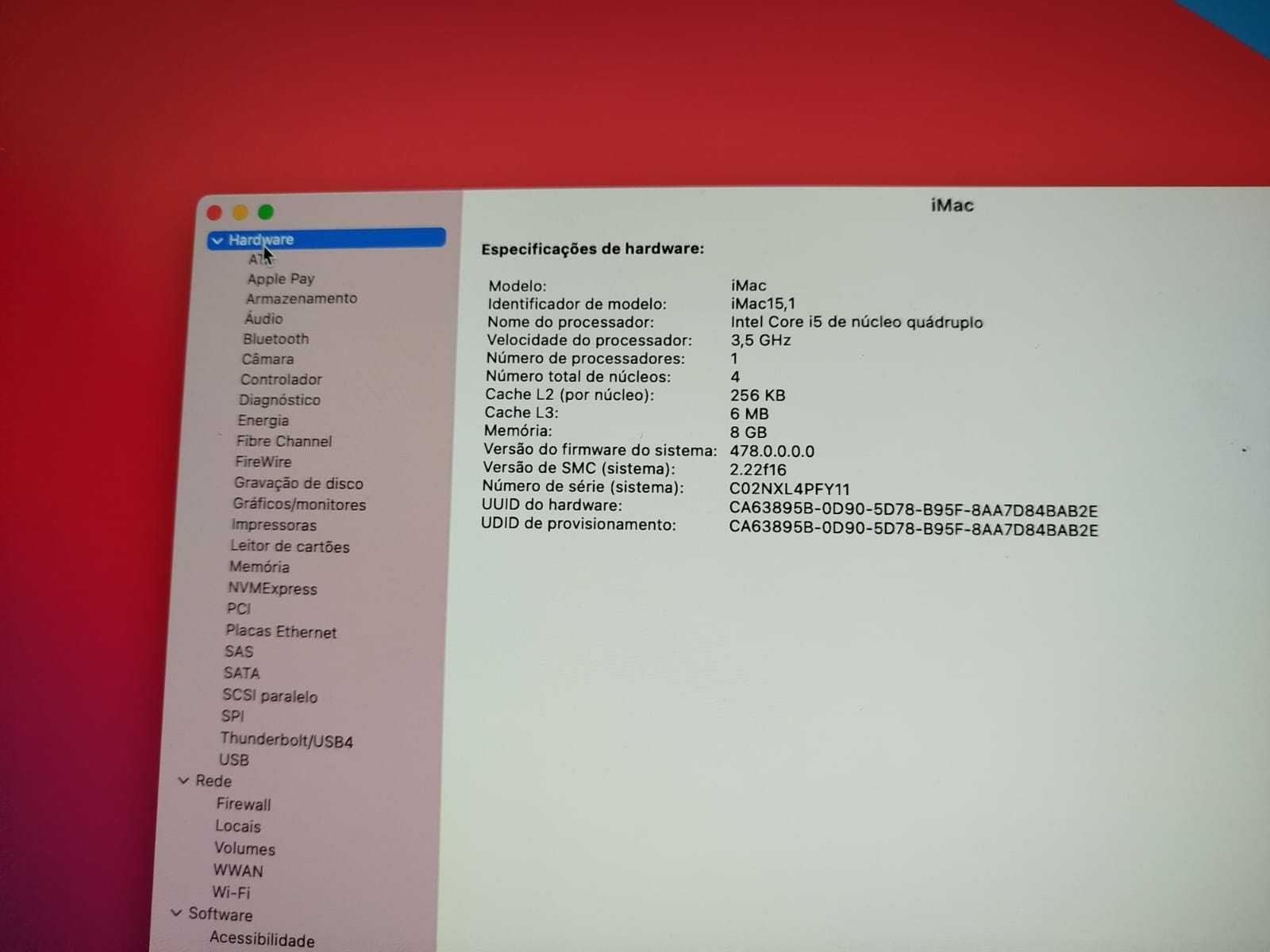The width and height of the screenshot is (1270, 952).
Task: Open FireWire in sidebar
Action: 263,462
